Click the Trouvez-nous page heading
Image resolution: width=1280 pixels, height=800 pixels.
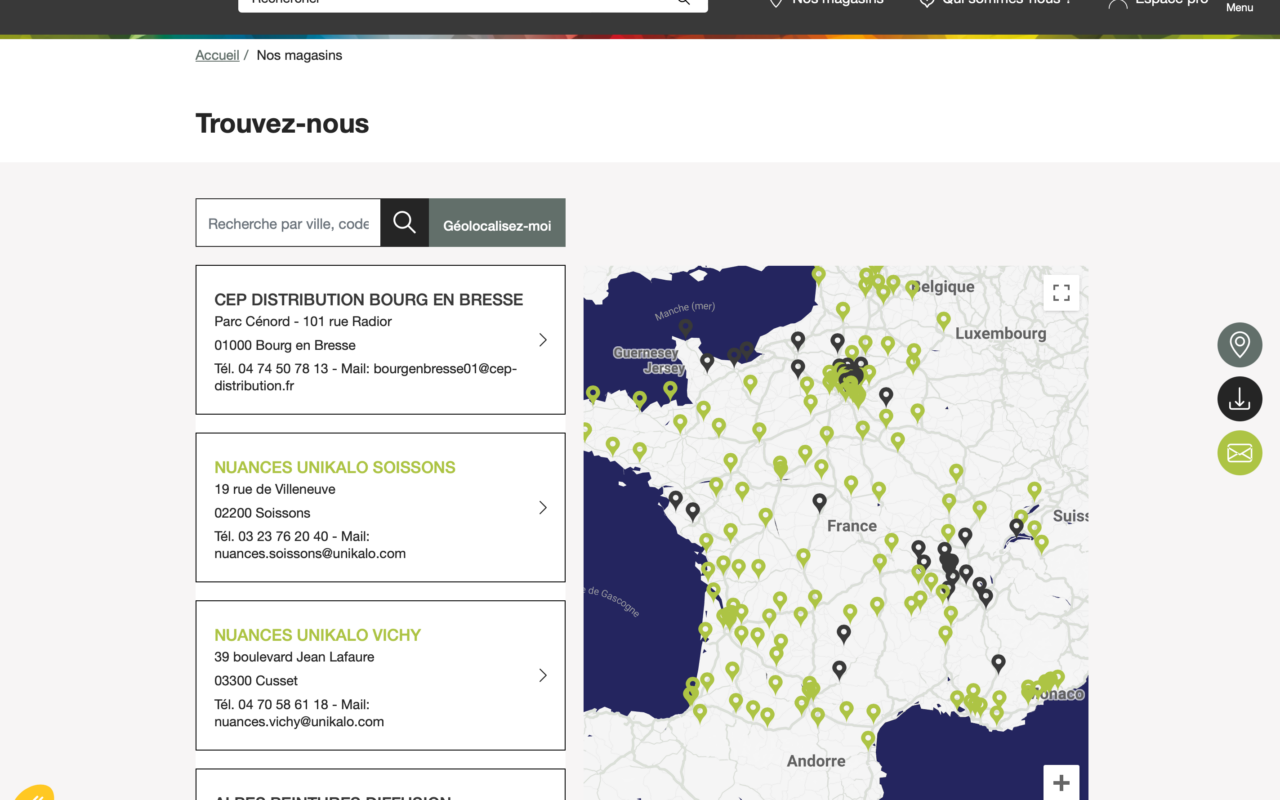(x=282, y=123)
